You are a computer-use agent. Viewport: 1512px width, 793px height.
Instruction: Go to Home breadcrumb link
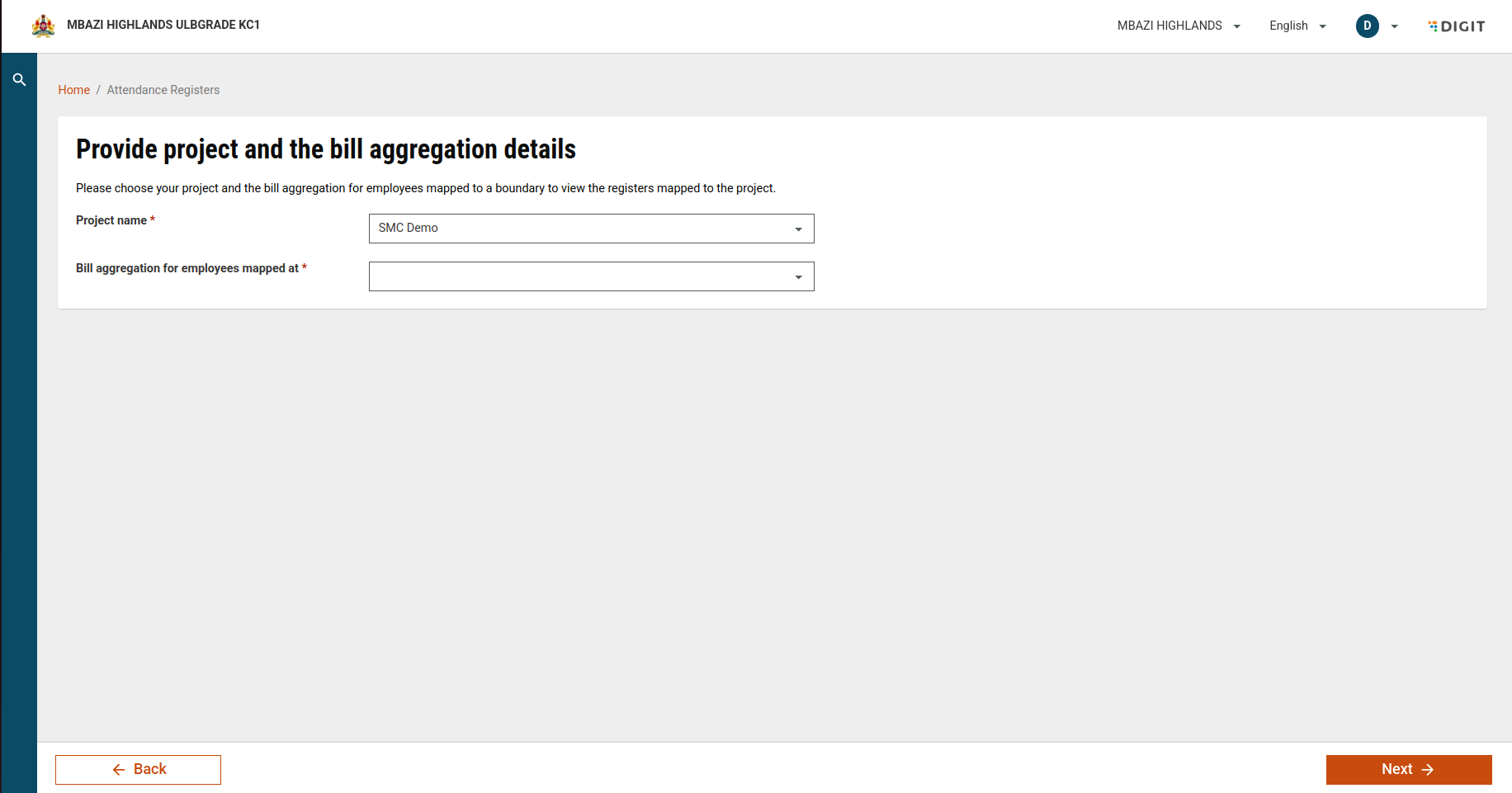(x=73, y=90)
